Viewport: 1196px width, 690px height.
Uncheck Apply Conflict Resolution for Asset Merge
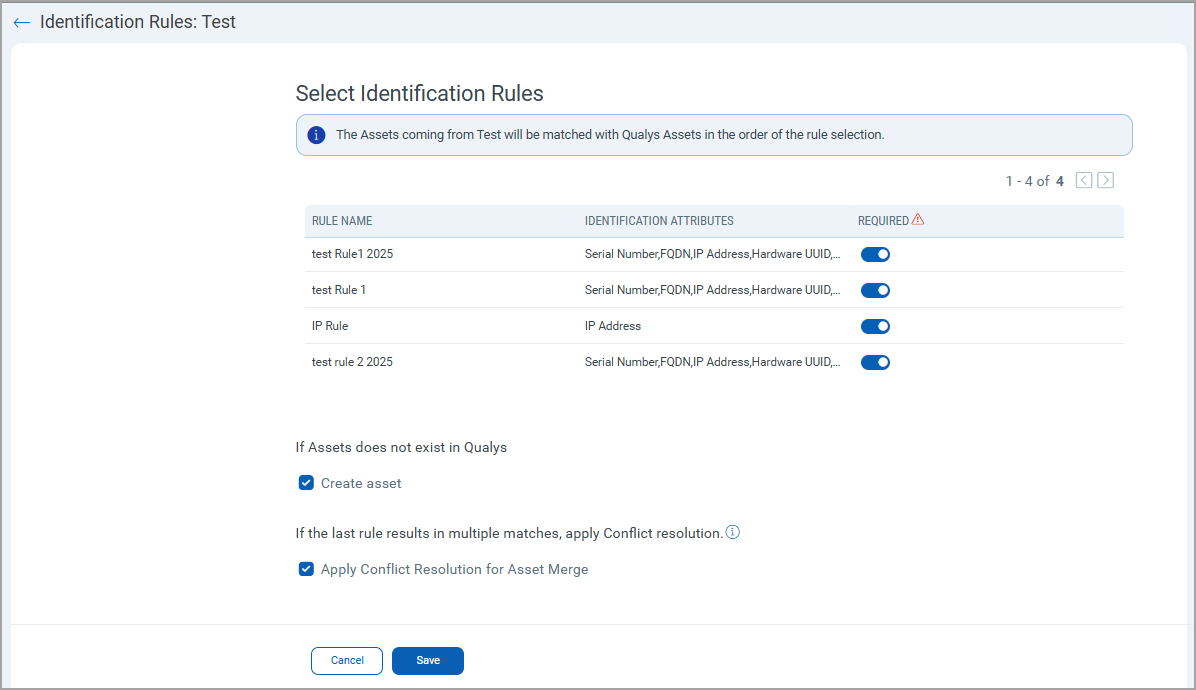306,569
